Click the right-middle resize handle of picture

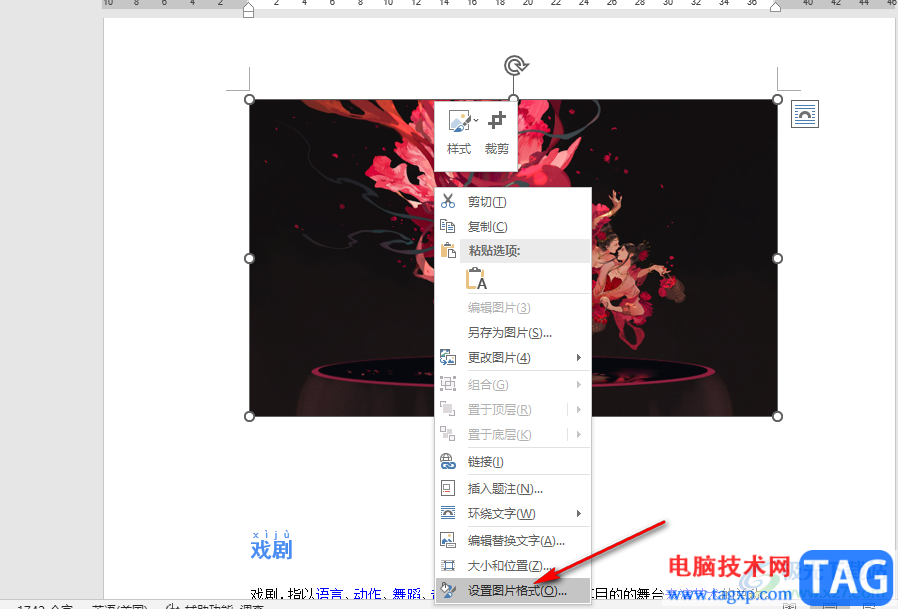[x=777, y=258]
